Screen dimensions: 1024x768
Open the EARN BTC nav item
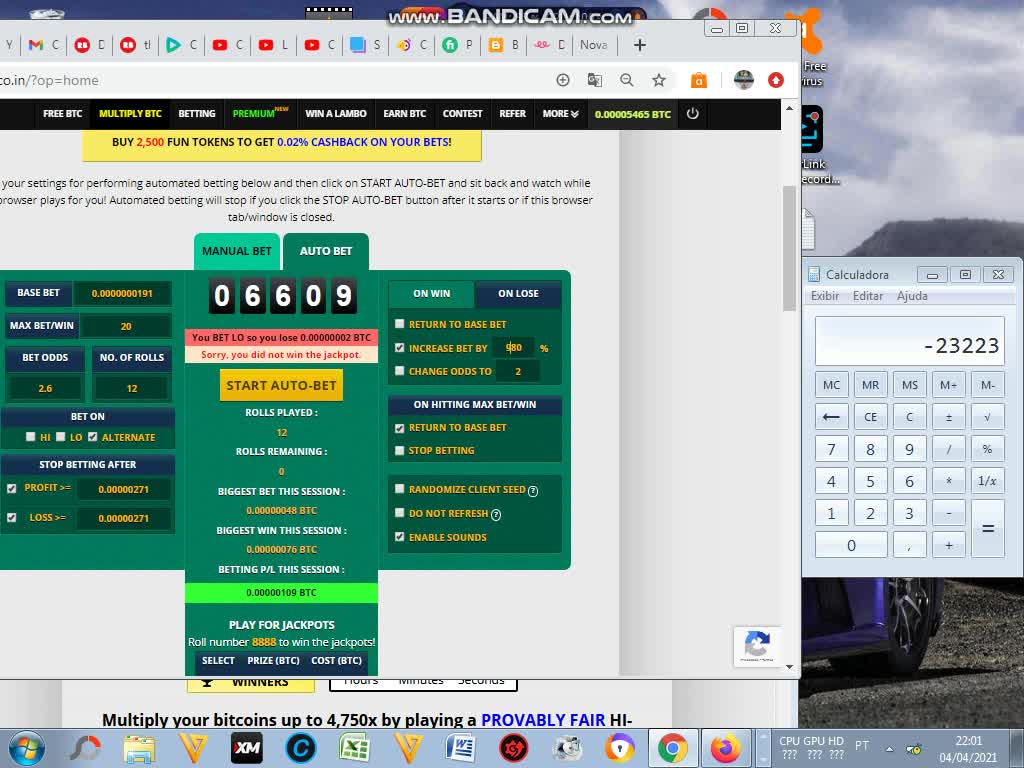(x=404, y=114)
